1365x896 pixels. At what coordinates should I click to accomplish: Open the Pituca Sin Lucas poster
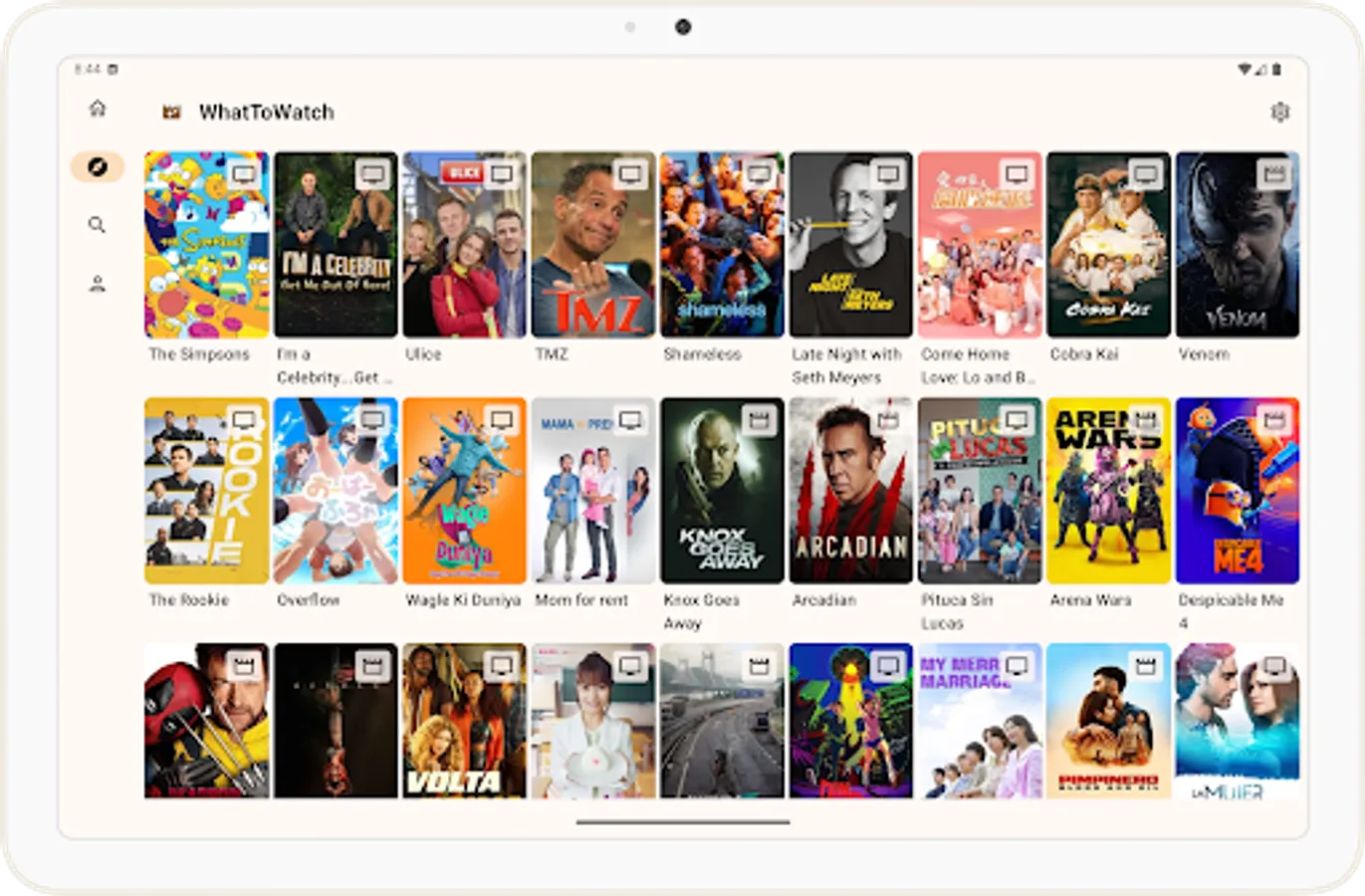pos(980,491)
